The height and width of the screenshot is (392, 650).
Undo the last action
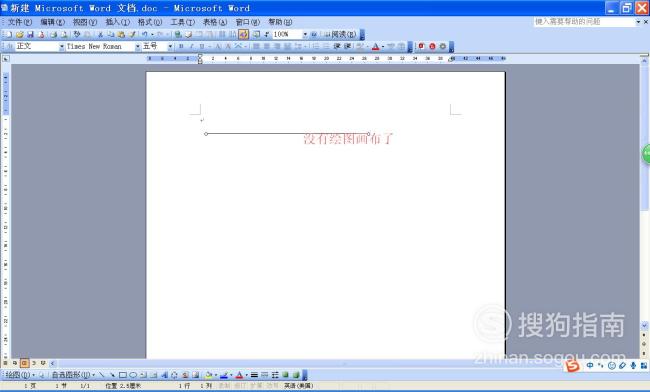coord(145,34)
